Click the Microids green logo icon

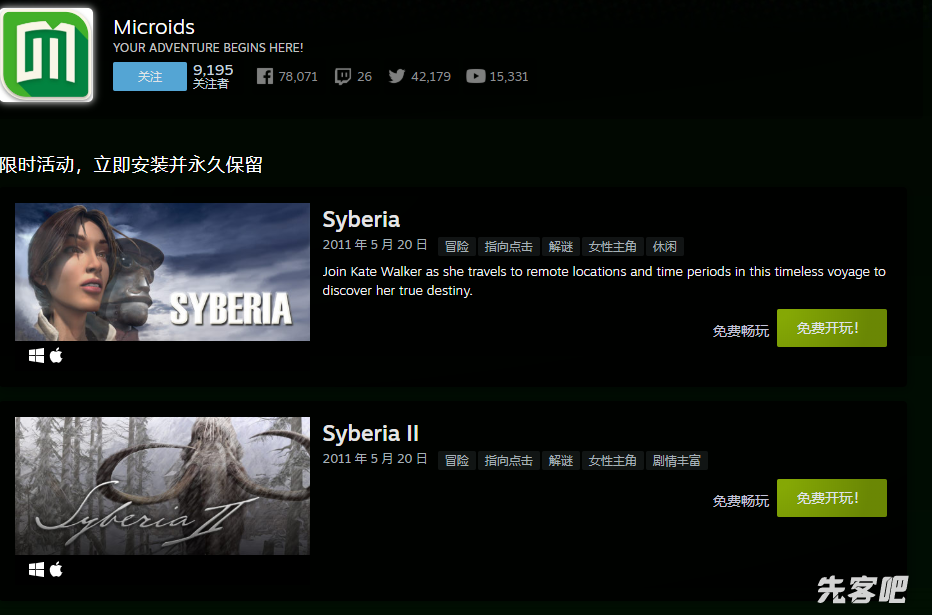(x=46, y=55)
